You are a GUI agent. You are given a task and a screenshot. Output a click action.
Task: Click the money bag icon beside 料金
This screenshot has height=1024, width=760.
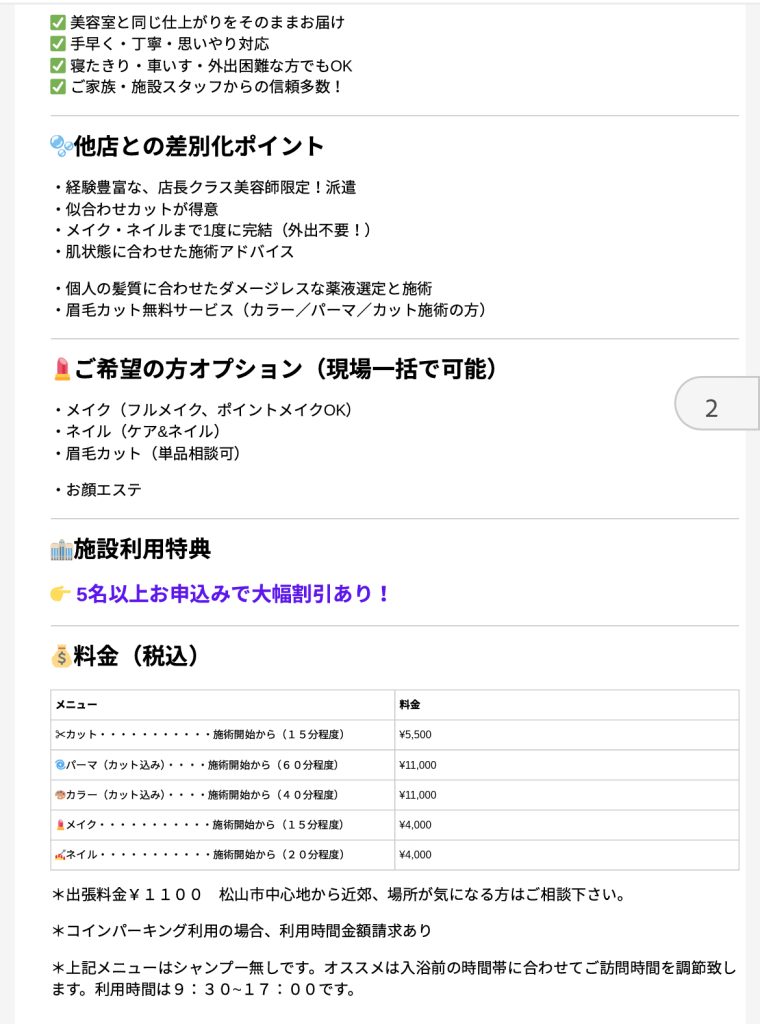[x=61, y=656]
